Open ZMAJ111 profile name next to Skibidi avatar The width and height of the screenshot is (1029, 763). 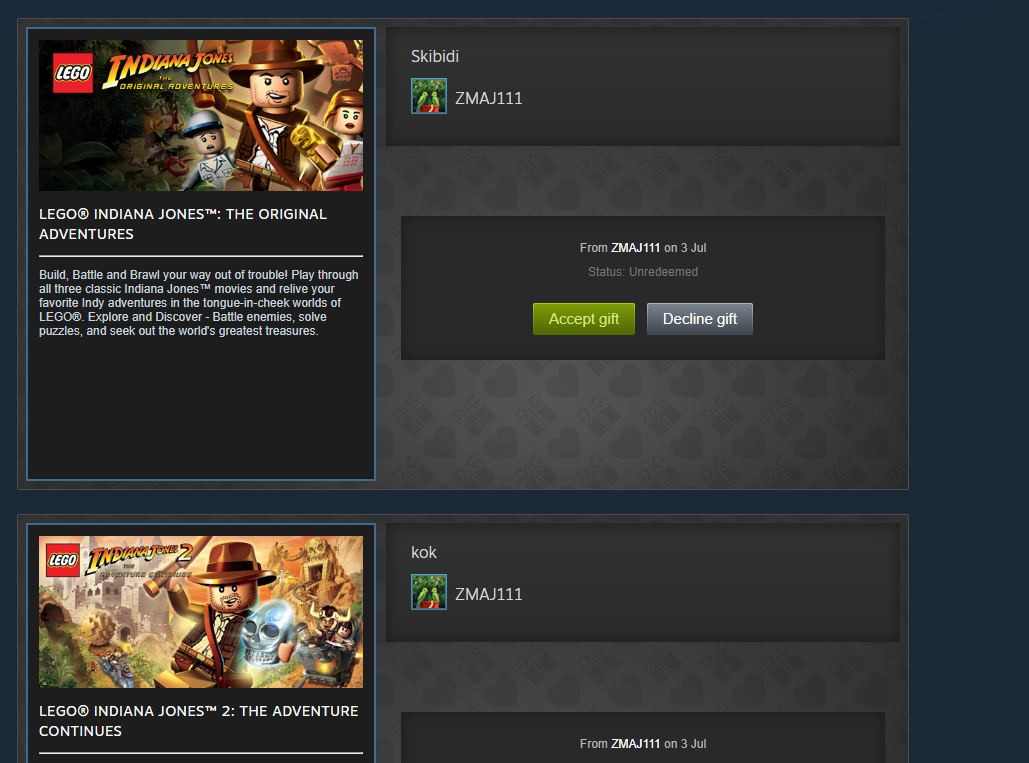489,98
